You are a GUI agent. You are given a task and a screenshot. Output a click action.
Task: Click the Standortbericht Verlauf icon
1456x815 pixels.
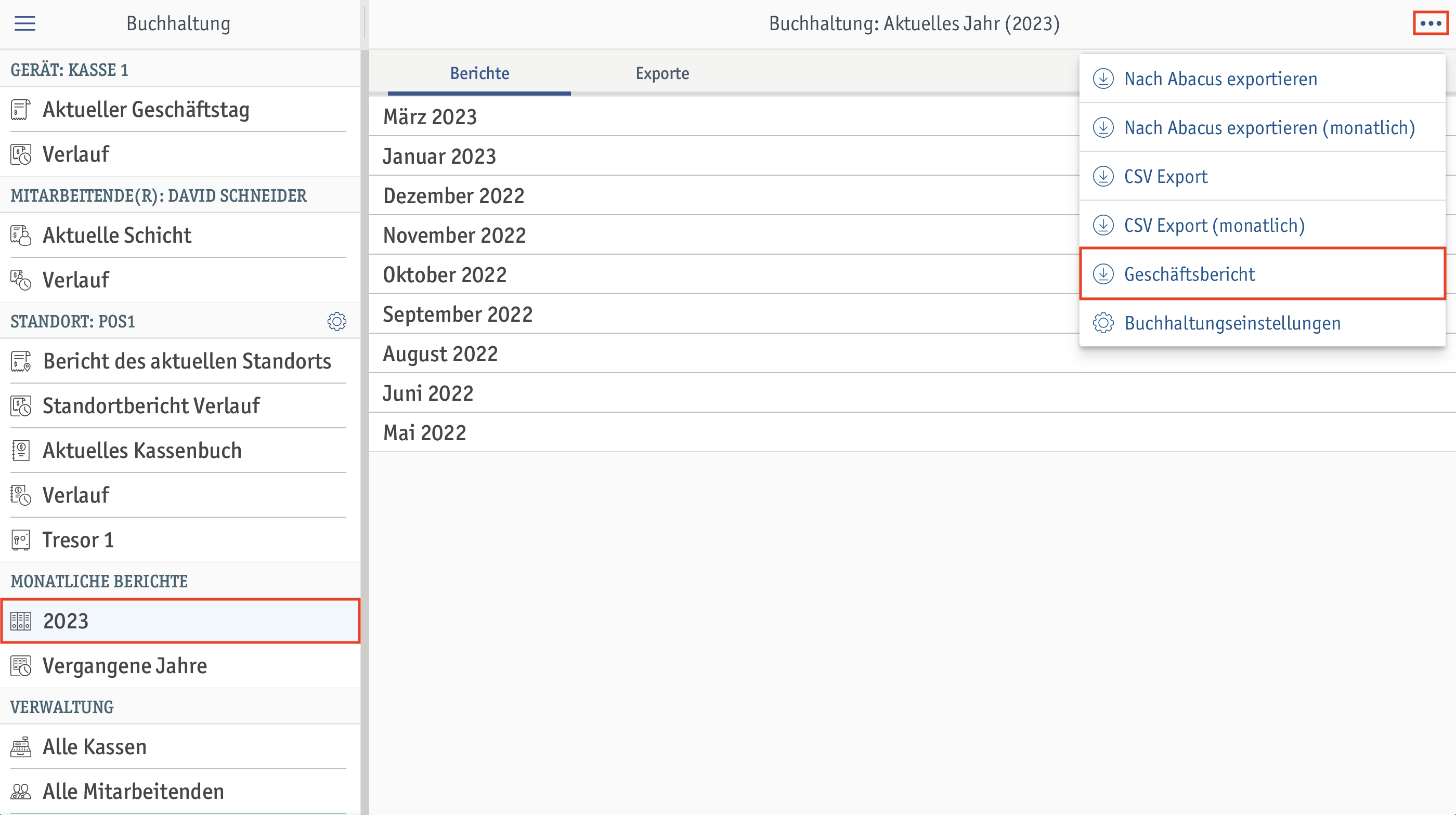[21, 406]
